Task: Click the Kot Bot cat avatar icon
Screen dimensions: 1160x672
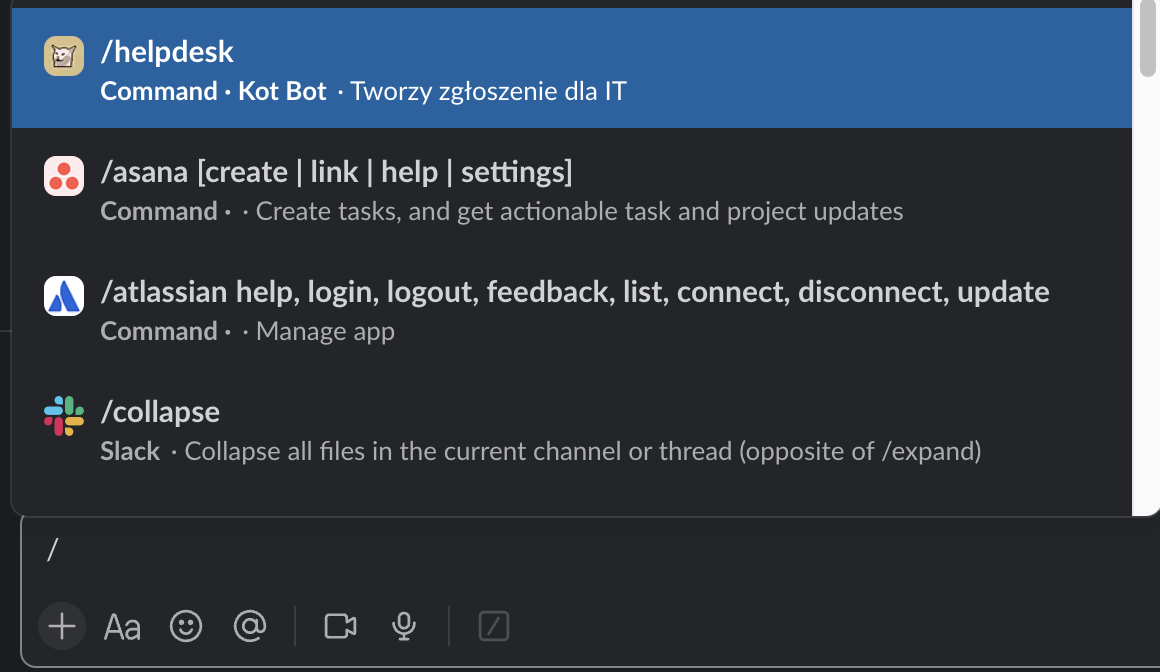Action: tap(64, 55)
